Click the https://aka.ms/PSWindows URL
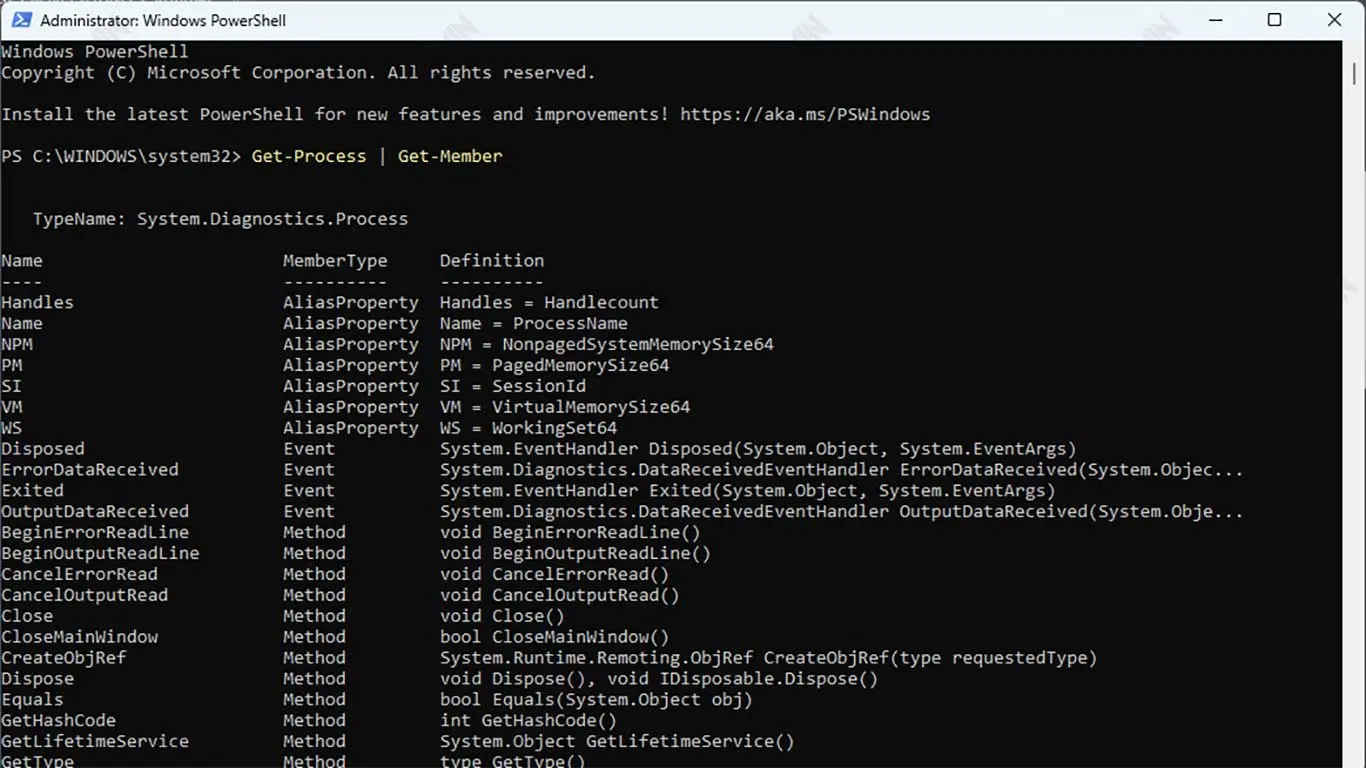 pyautogui.click(x=805, y=114)
